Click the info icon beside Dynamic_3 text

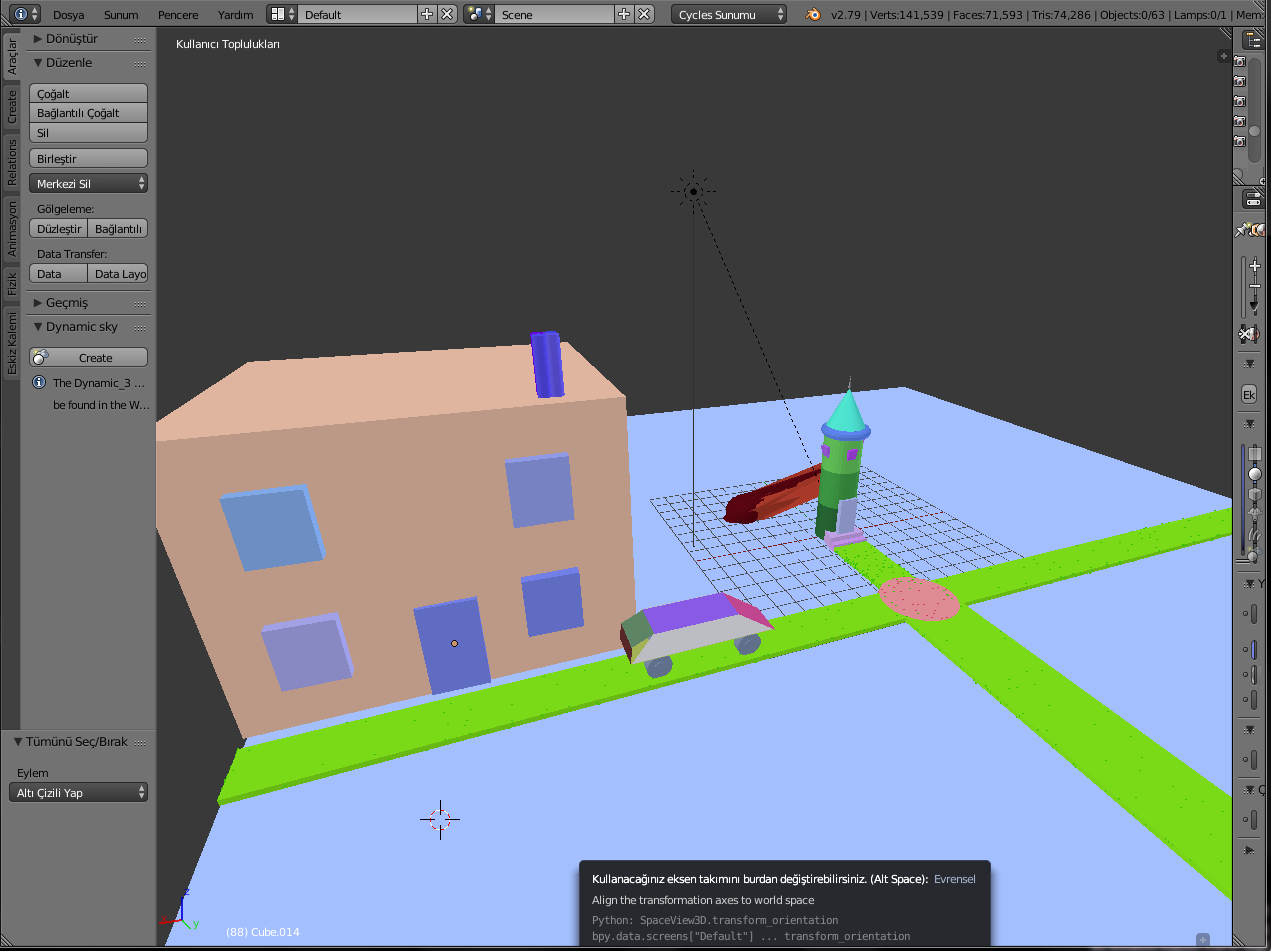pyautogui.click(x=38, y=382)
